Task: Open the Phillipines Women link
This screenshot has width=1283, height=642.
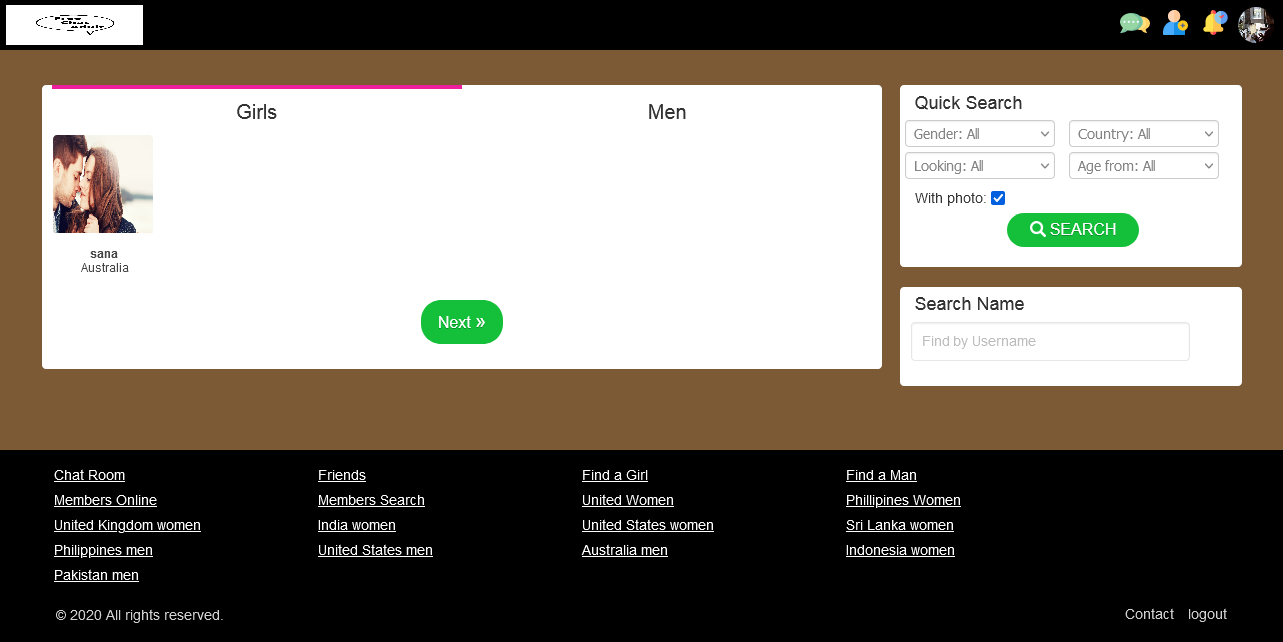Action: coord(903,500)
